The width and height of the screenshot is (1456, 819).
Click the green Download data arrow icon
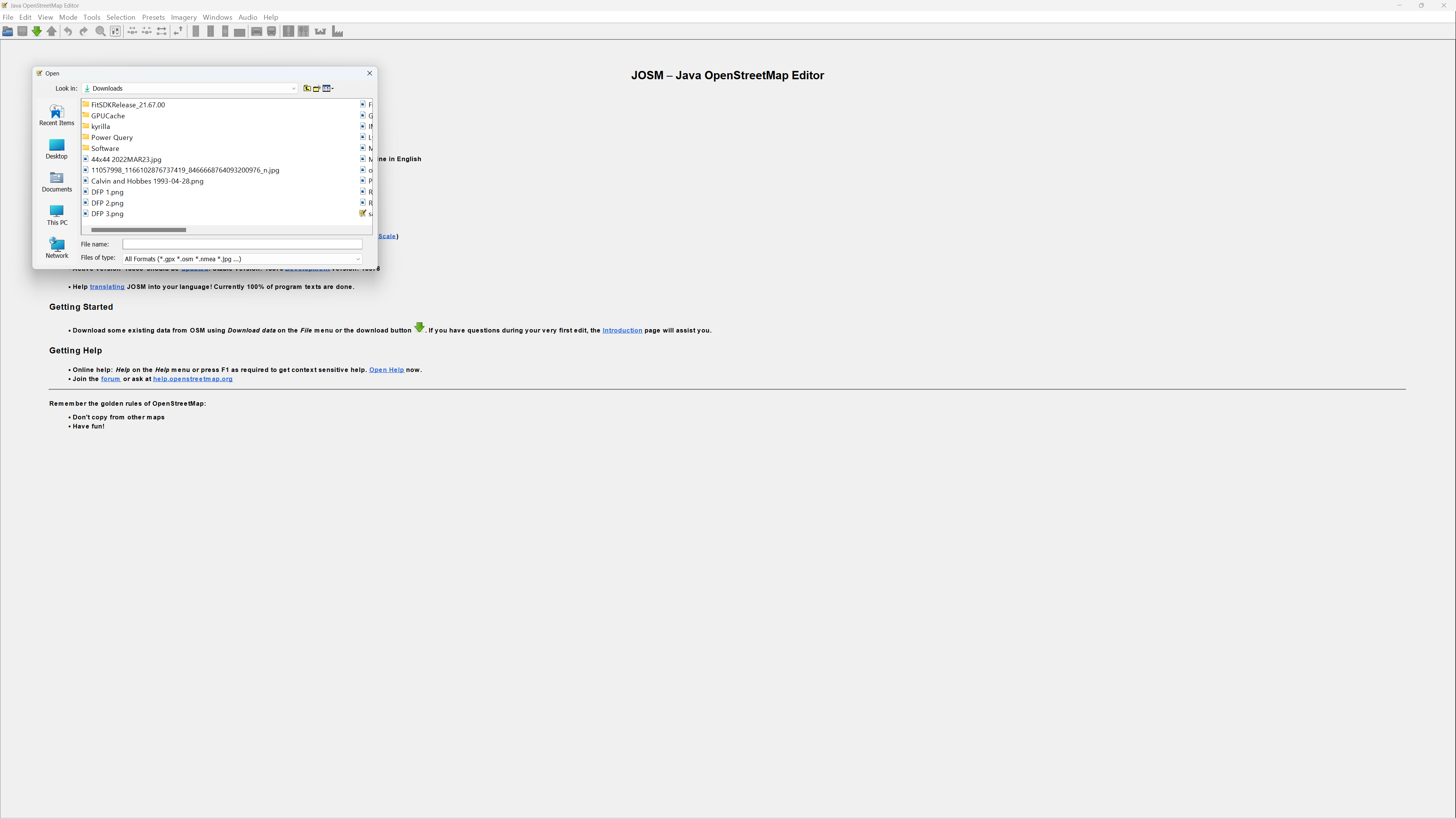[37, 31]
